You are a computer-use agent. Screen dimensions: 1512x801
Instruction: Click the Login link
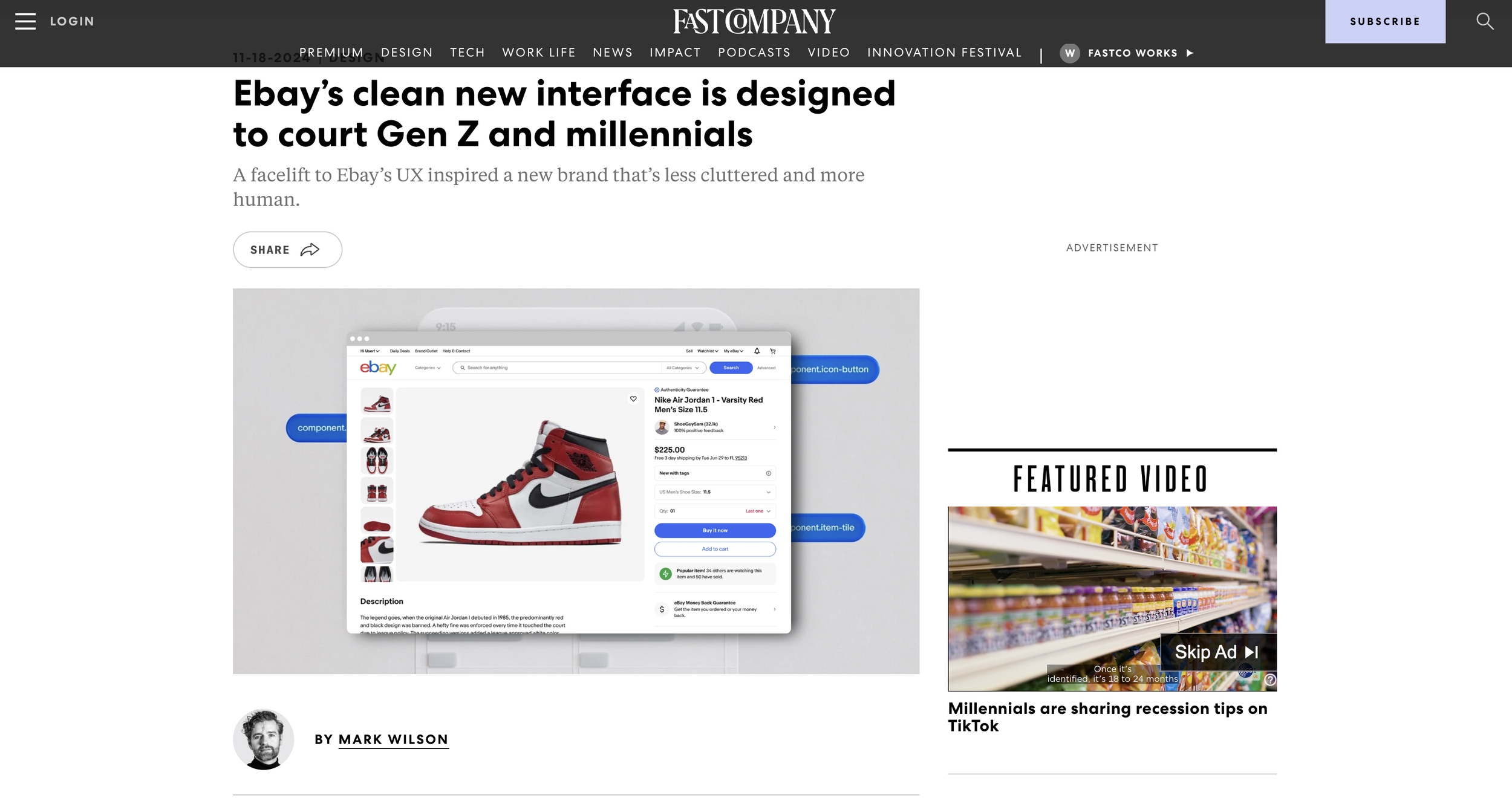pos(72,21)
